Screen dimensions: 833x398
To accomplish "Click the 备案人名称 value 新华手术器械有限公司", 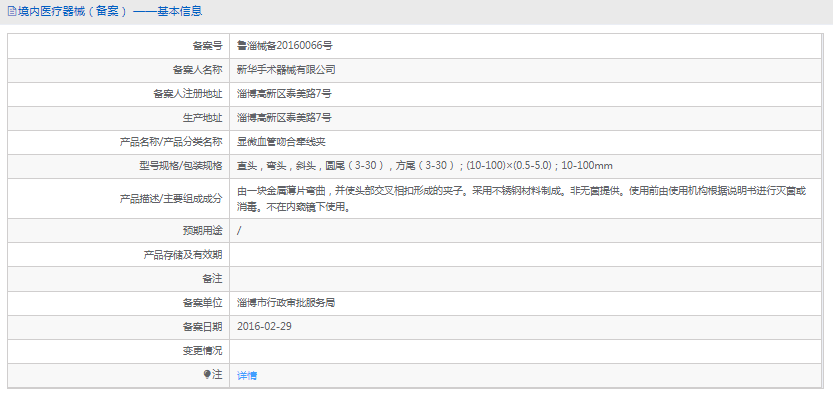I will (286, 70).
